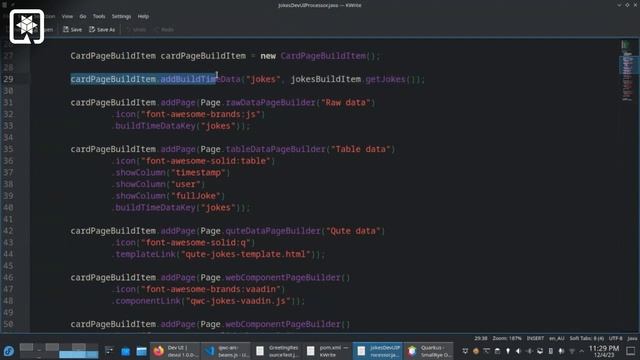Screen dimensions: 640x360
Task: Switch to the VS Code qwc-arc-beans.js window
Action: 226,351
